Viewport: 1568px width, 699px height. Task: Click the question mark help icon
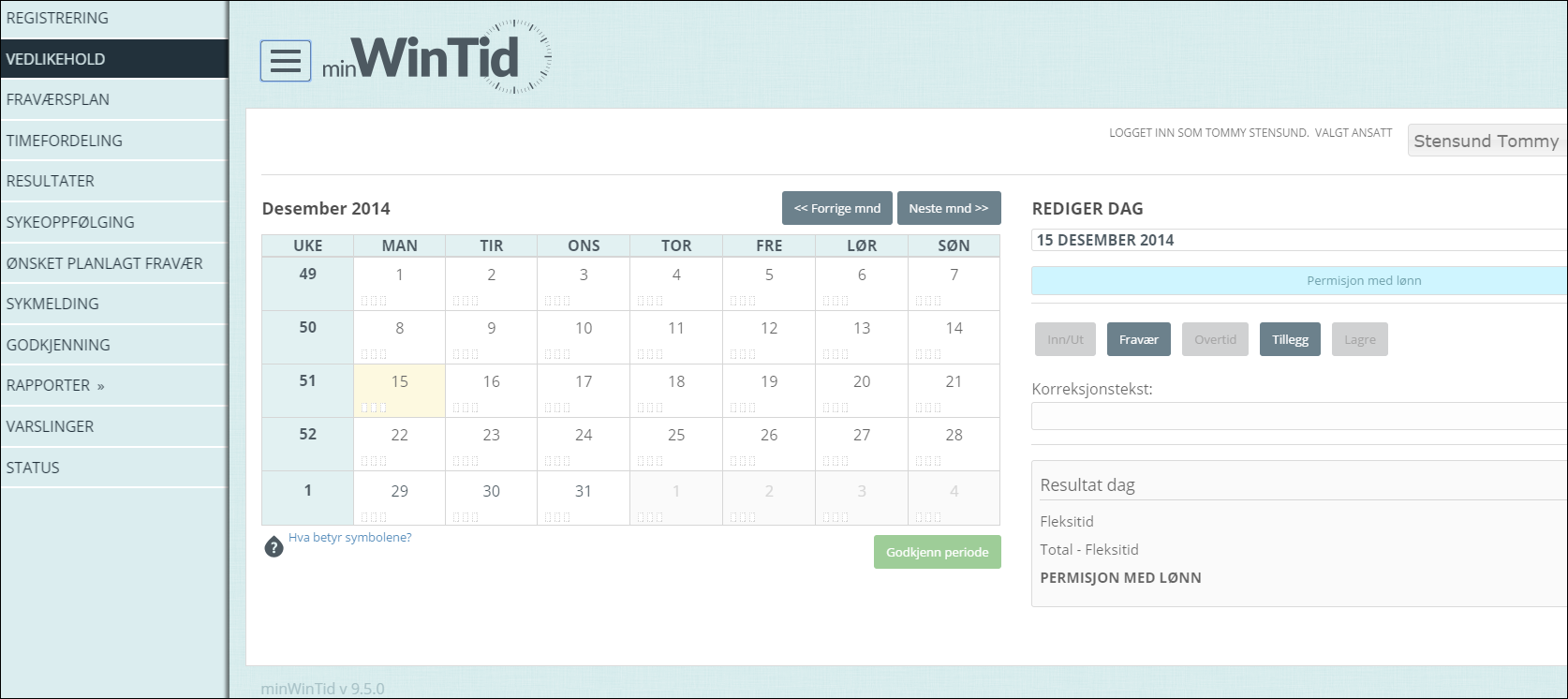point(274,547)
